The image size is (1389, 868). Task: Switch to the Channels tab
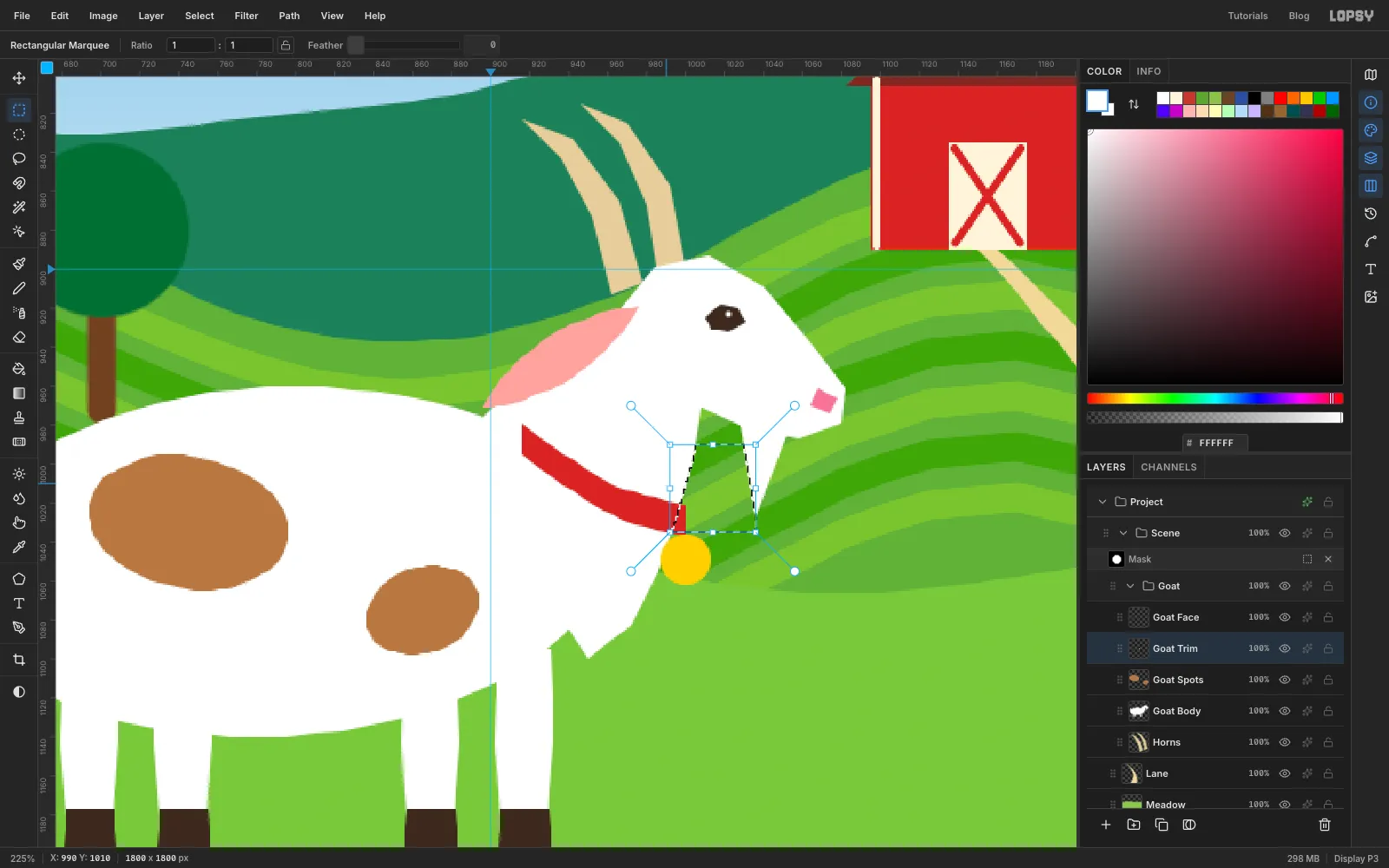[x=1168, y=467]
